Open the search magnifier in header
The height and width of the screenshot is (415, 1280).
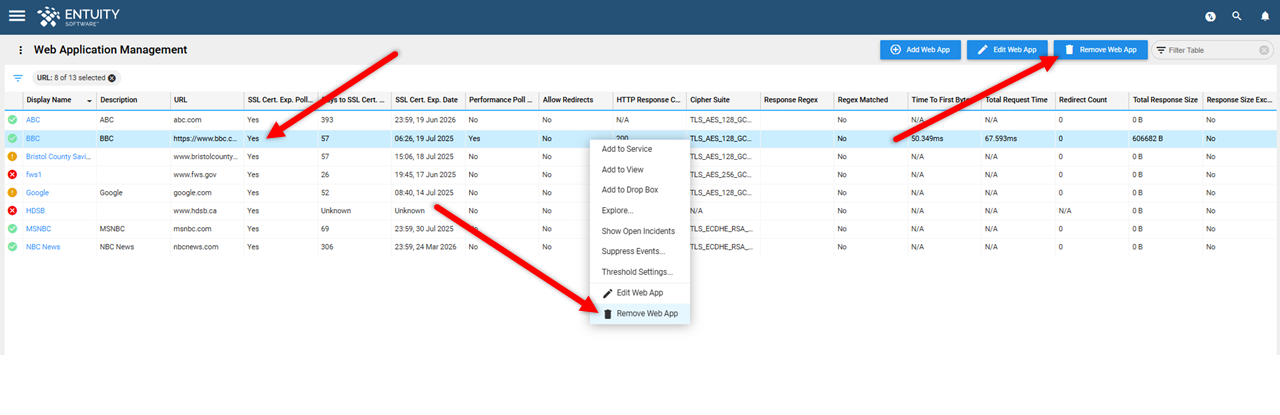[x=1237, y=16]
